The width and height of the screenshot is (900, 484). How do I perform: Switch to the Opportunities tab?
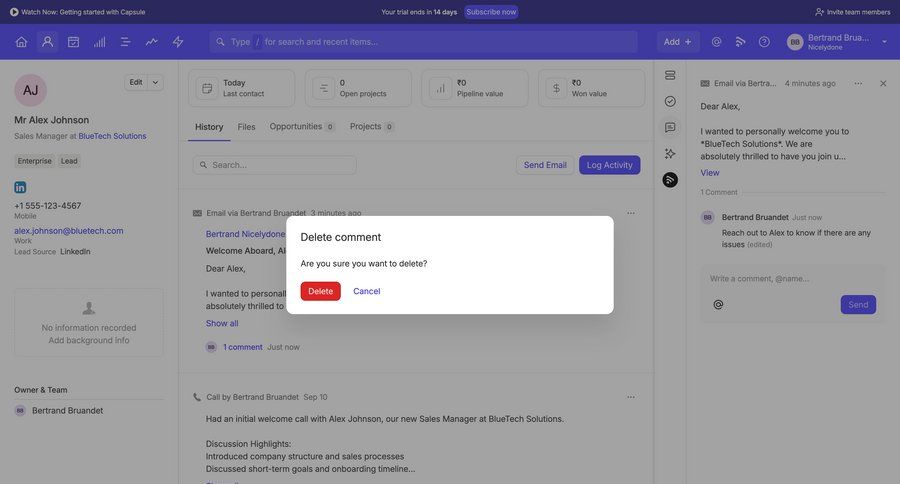click(x=296, y=127)
